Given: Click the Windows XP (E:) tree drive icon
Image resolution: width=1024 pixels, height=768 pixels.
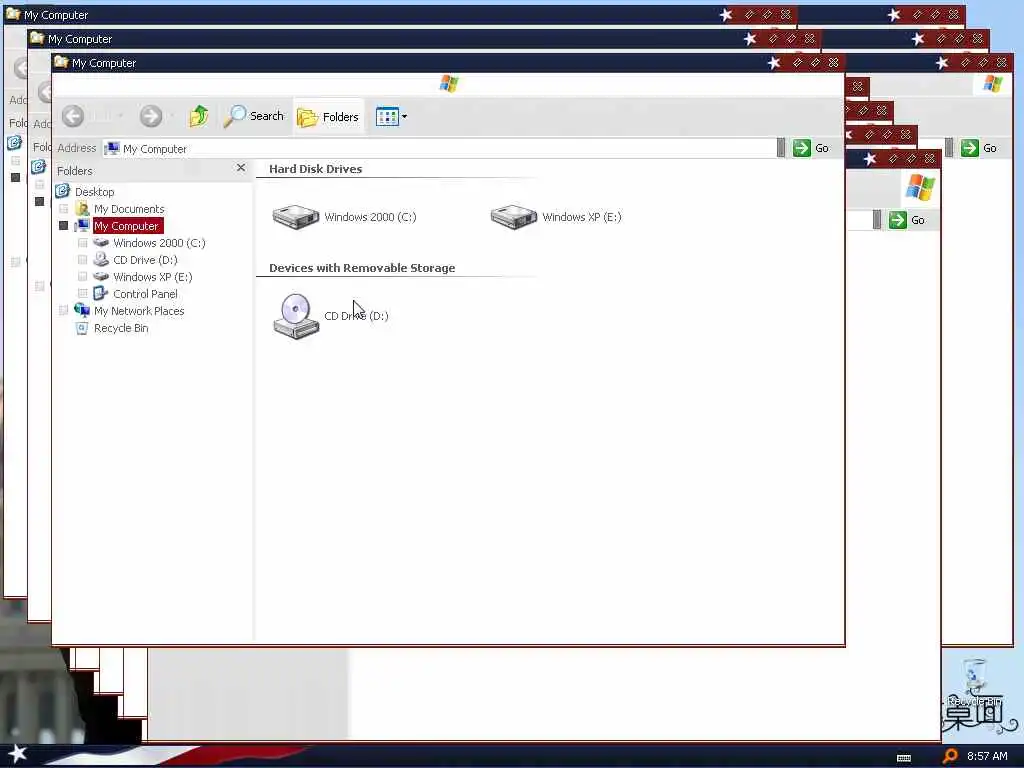Looking at the screenshot, I should coord(101,276).
